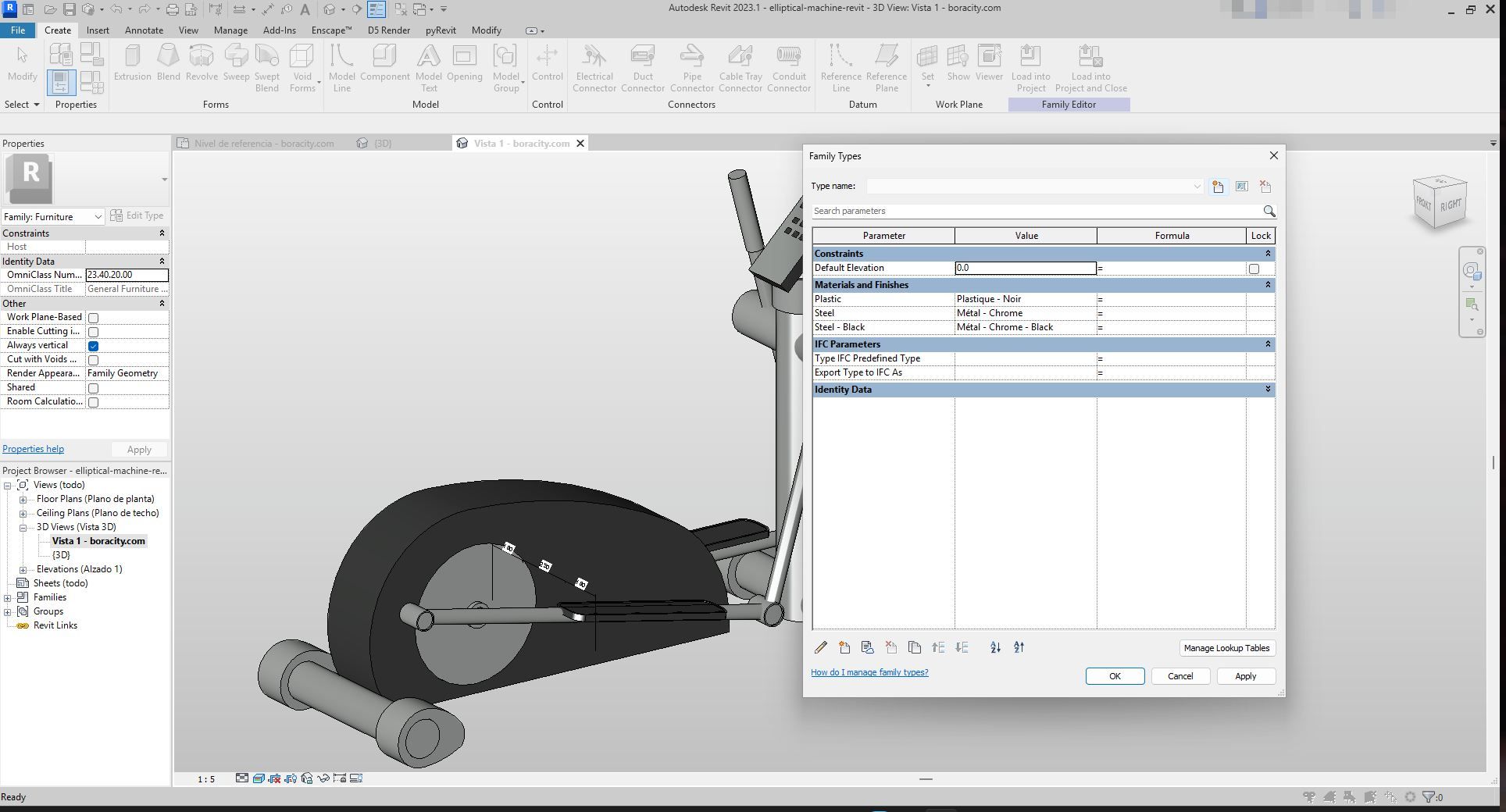Enable the Shared checkbox
Viewport: 1506px width, 812px height.
93,388
